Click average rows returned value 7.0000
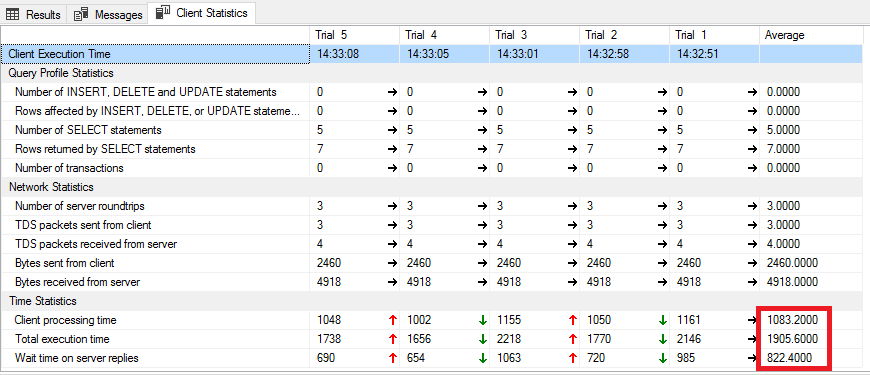 pos(783,149)
